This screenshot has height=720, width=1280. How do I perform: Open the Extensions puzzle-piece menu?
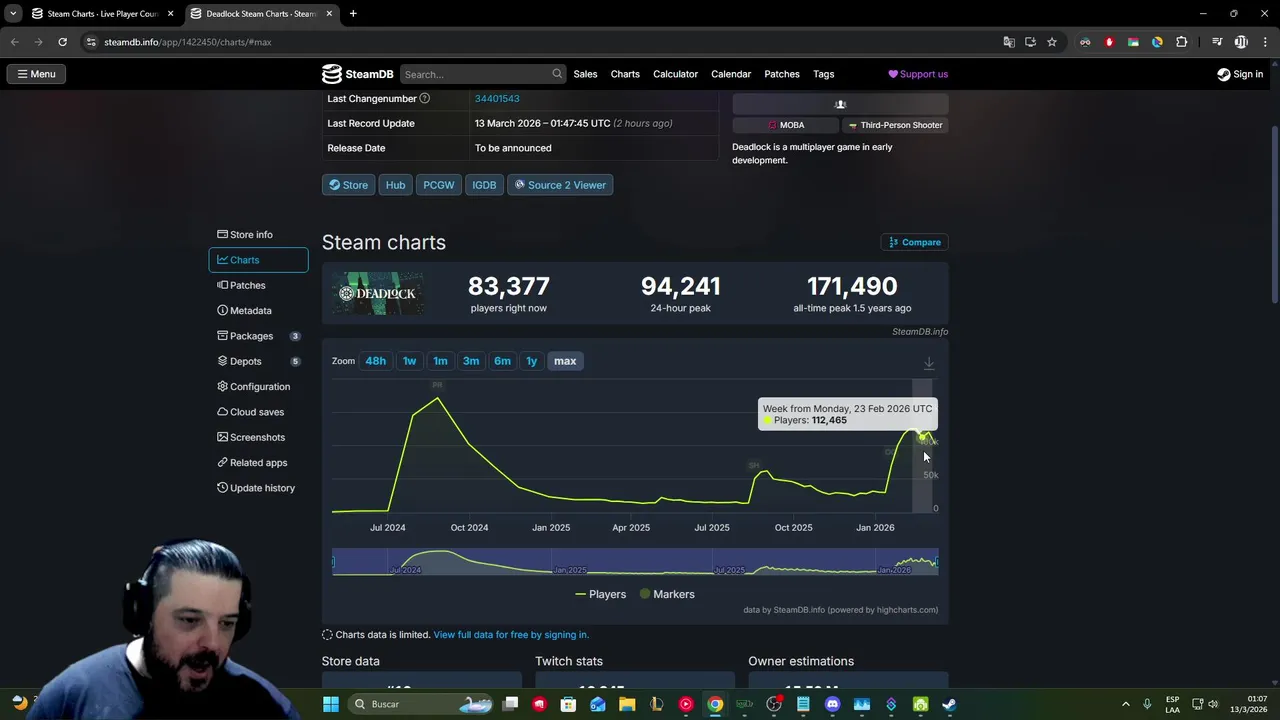(x=1181, y=42)
